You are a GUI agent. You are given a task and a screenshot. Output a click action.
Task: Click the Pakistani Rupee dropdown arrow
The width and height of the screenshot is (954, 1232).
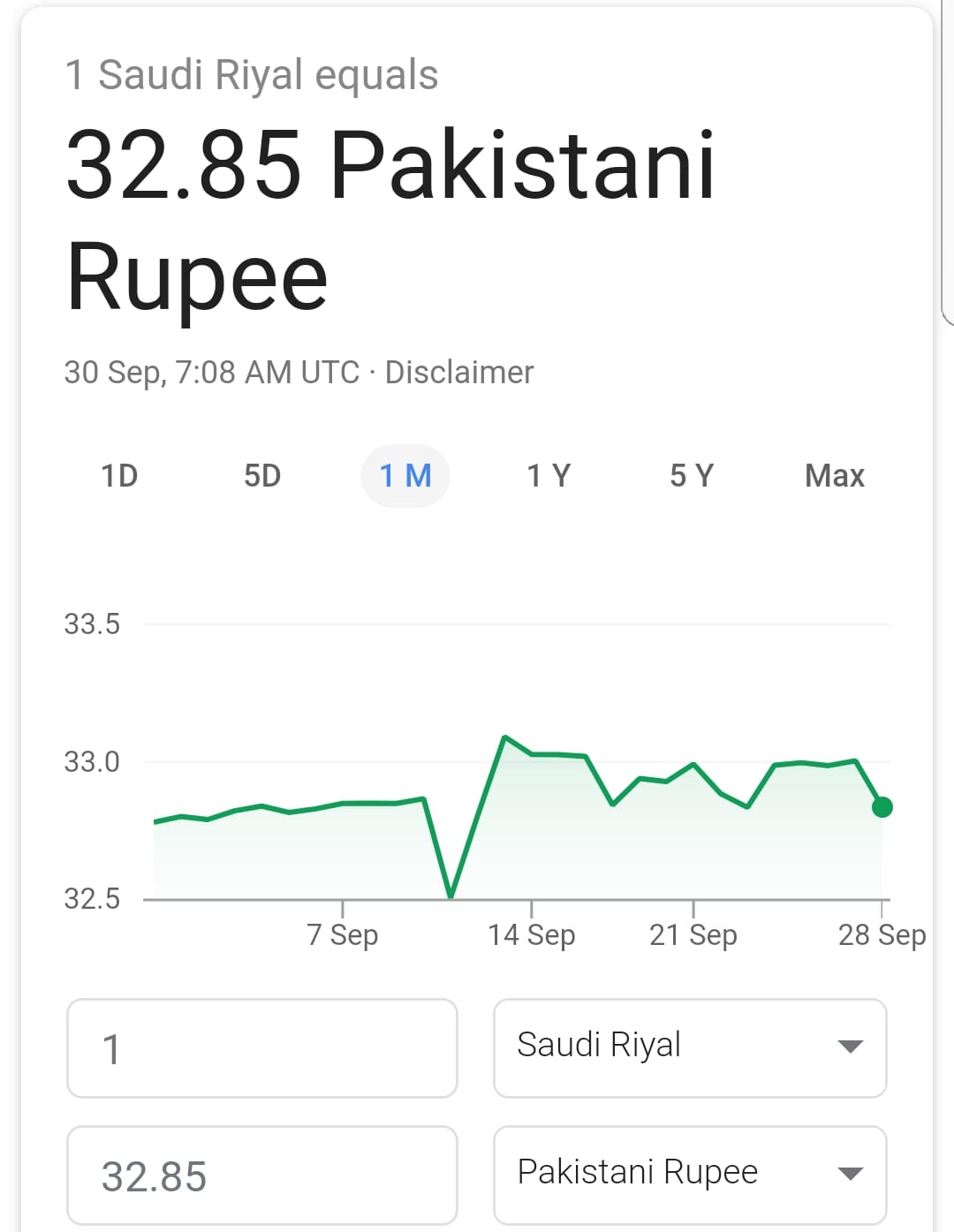coord(850,1175)
